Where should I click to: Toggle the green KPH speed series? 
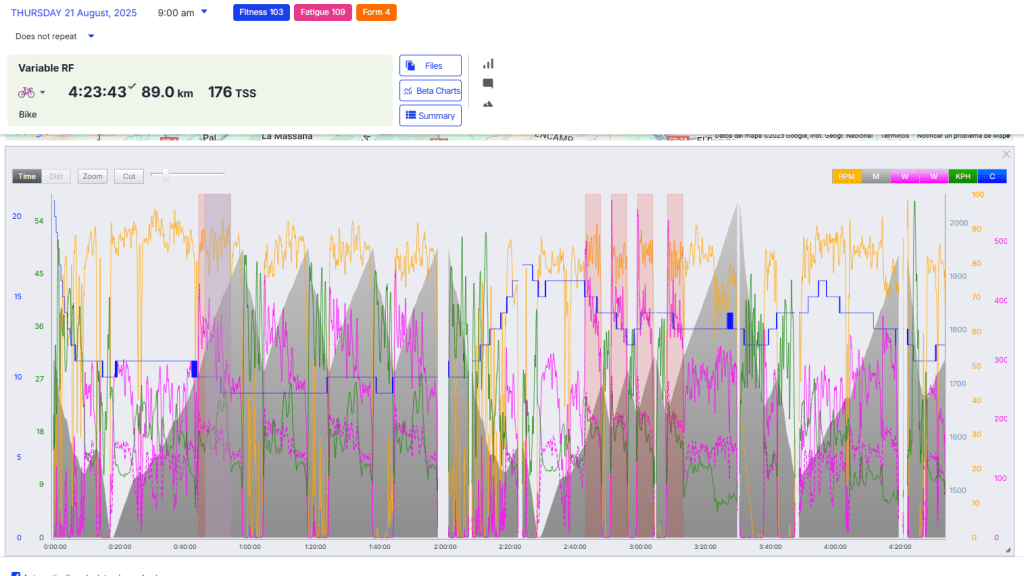click(962, 176)
